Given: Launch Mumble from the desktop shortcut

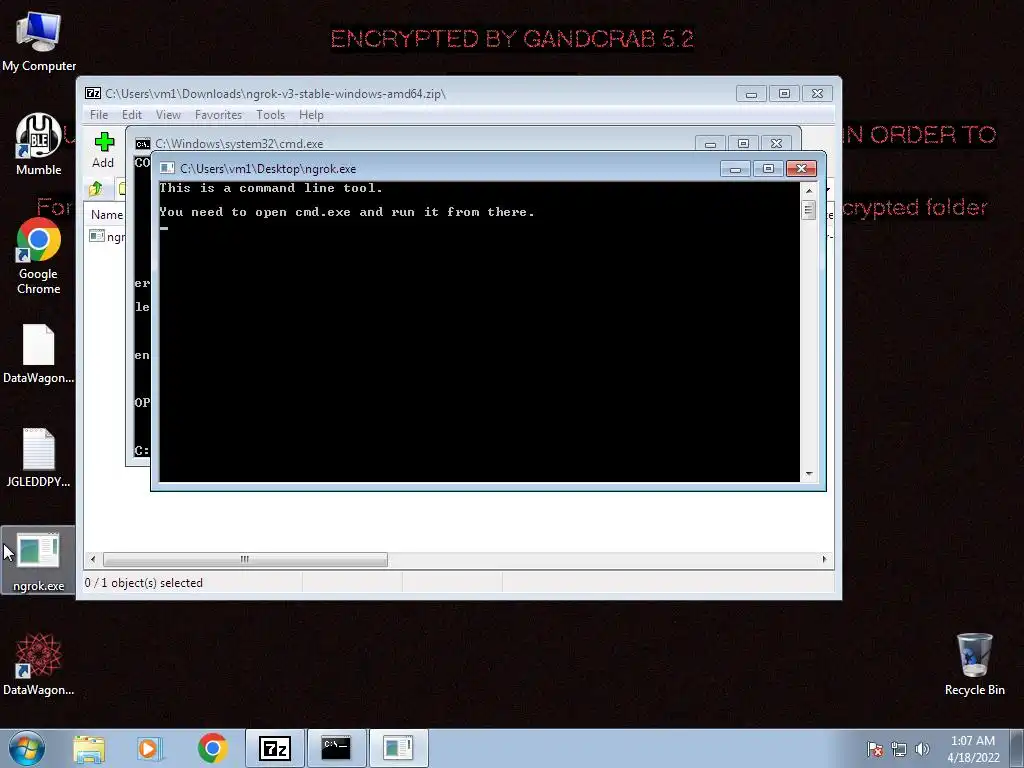Looking at the screenshot, I should 39,144.
